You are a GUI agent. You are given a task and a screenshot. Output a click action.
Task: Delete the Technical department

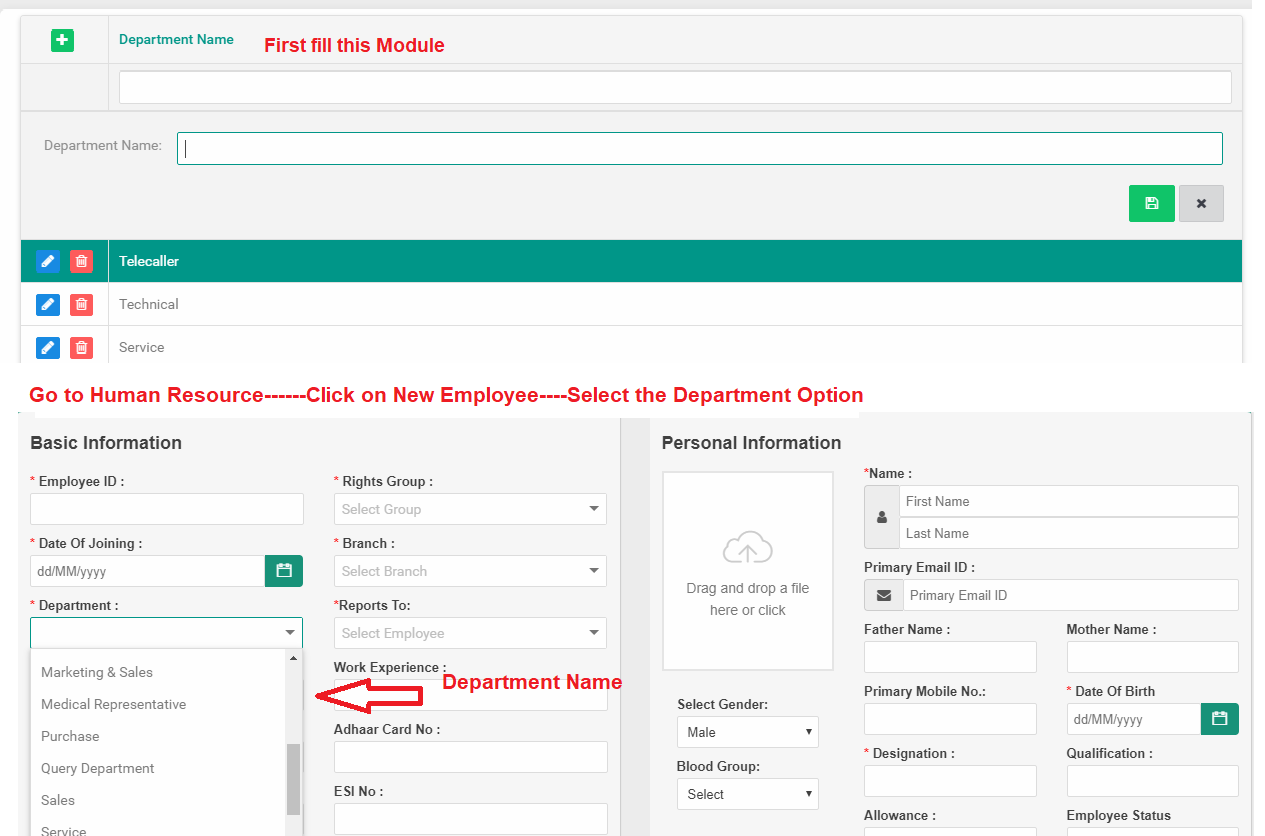click(81, 304)
